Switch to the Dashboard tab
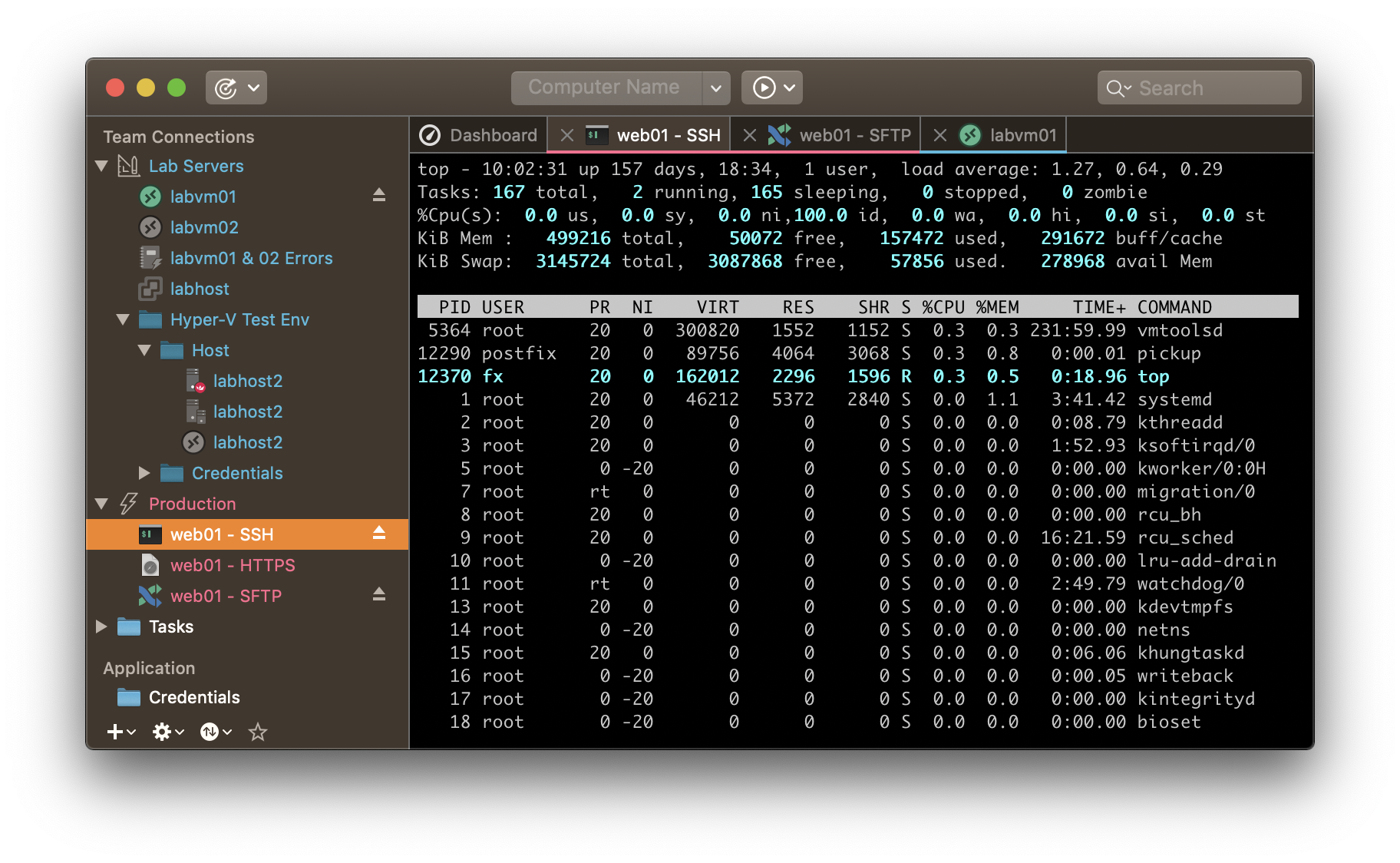This screenshot has height=863, width=1400. coord(479,135)
